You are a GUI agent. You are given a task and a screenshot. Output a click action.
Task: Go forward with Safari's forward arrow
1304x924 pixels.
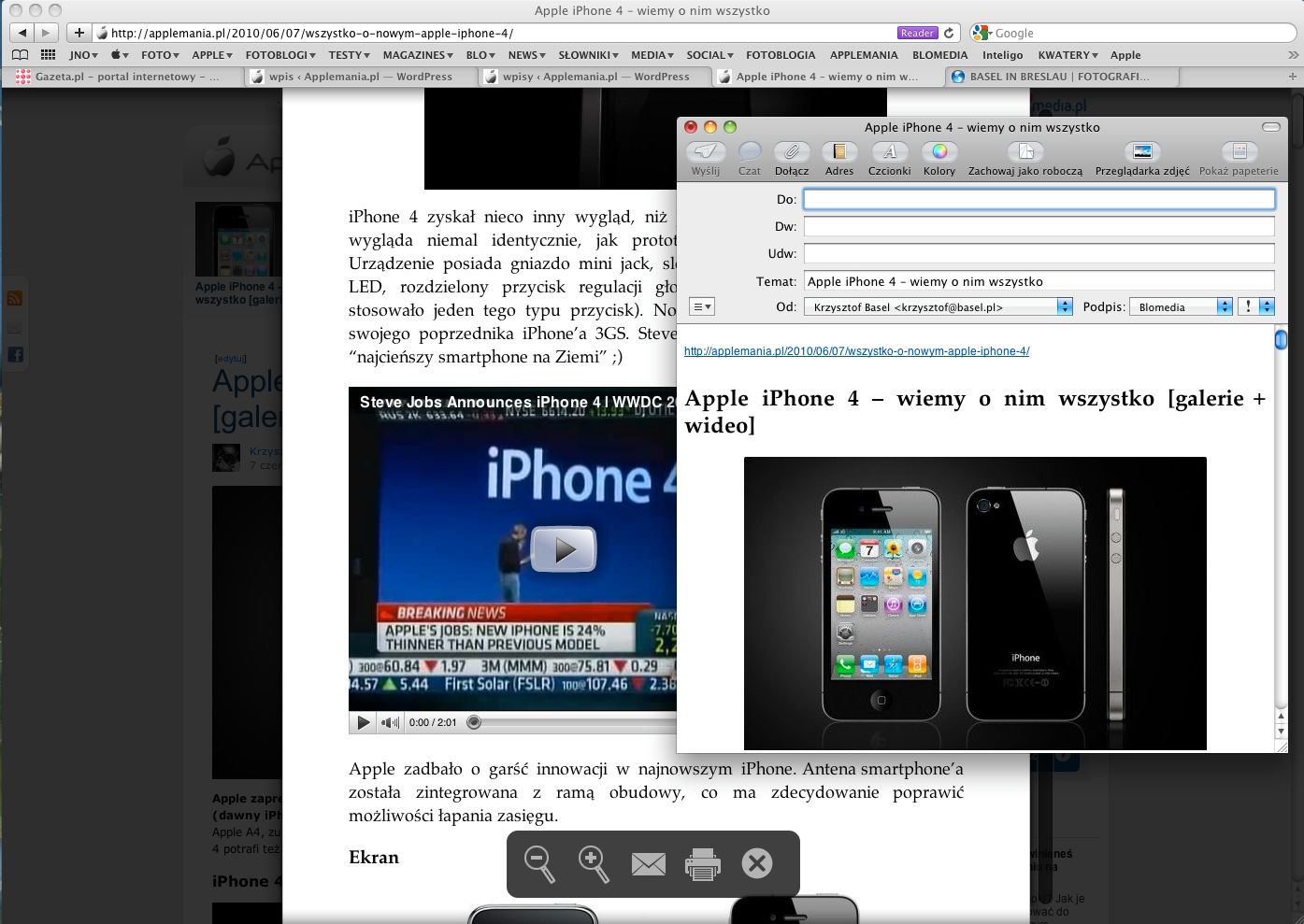coord(45,33)
